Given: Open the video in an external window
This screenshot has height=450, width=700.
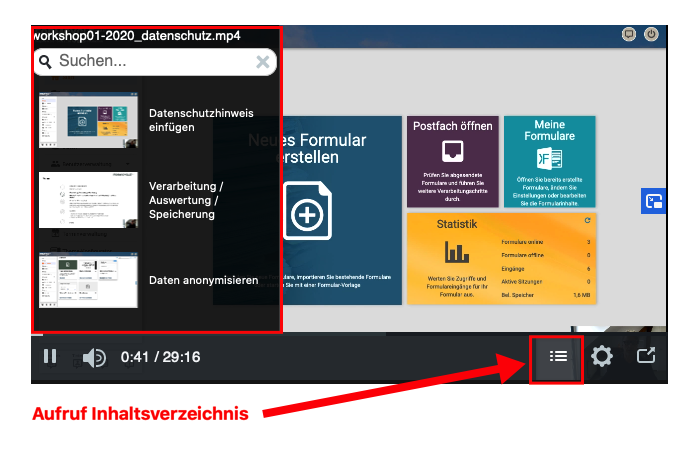Looking at the screenshot, I should pos(646,356).
